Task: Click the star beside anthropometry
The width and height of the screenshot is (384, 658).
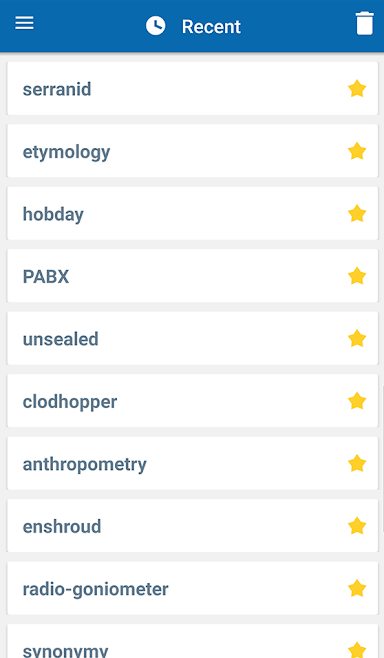Action: 357,464
